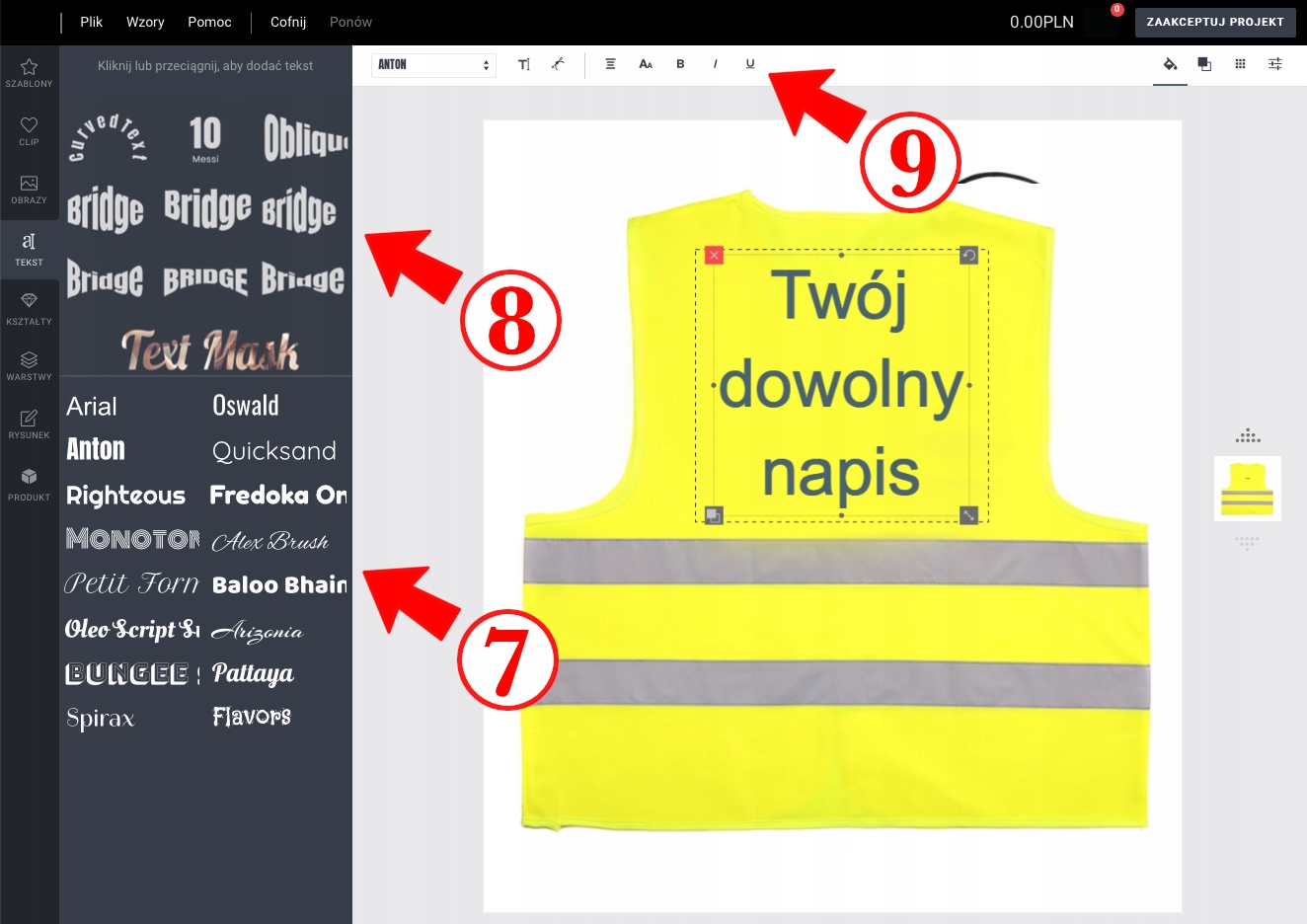1307x924 pixels.
Task: Select the Quicksand font
Action: [x=274, y=451]
